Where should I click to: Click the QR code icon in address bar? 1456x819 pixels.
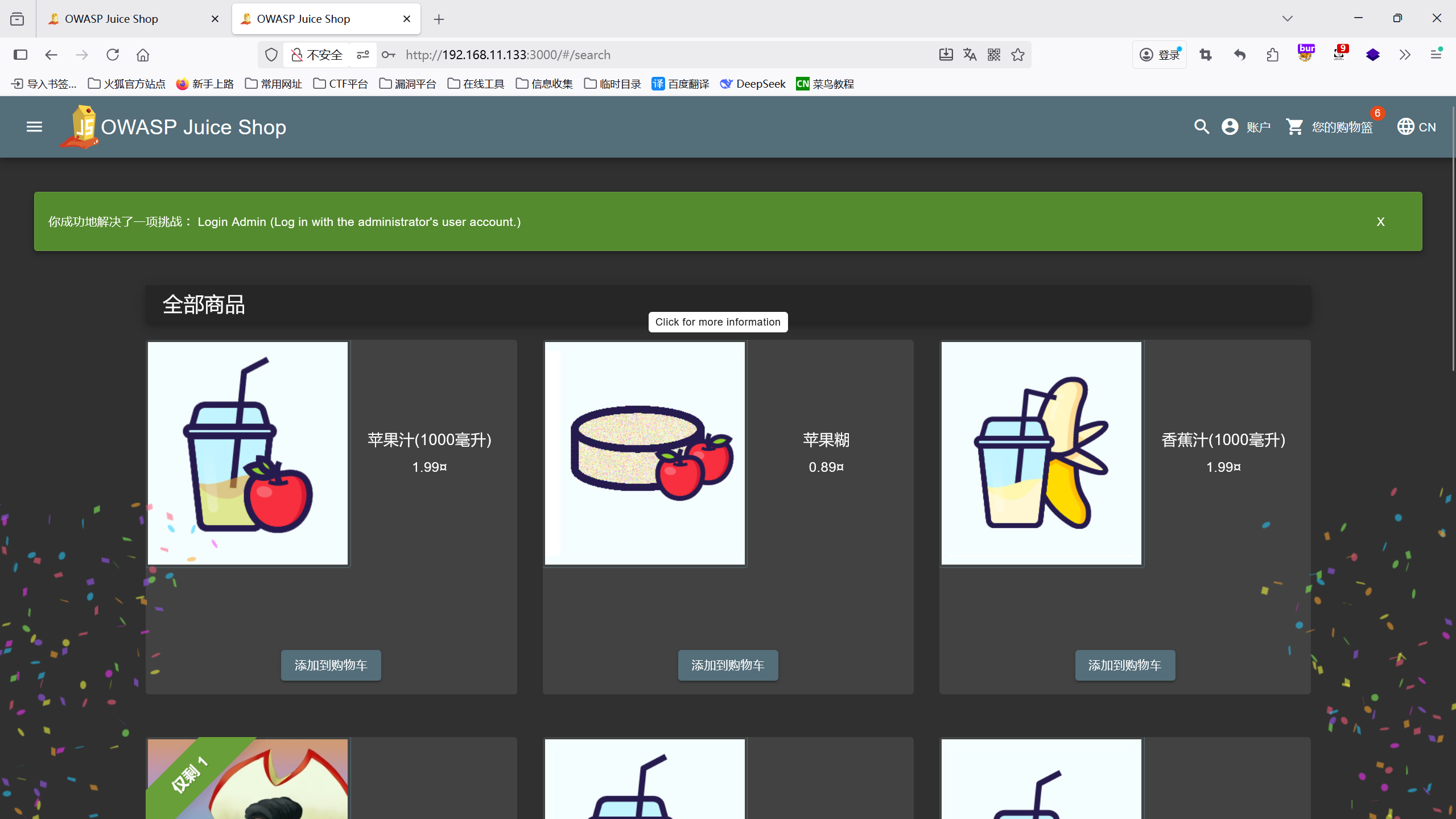(x=993, y=55)
